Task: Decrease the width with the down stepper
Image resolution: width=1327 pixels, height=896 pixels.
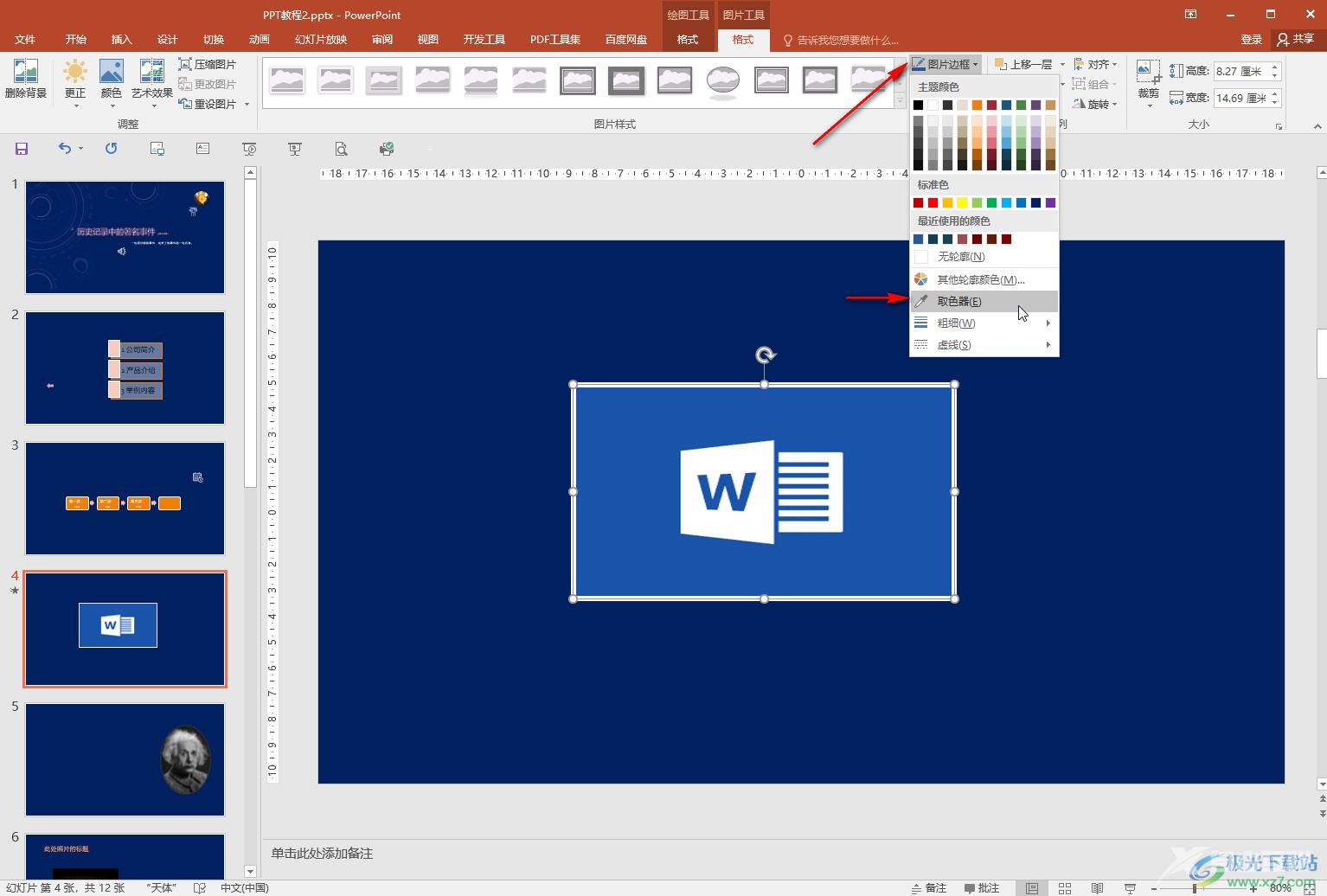Action: [1275, 103]
